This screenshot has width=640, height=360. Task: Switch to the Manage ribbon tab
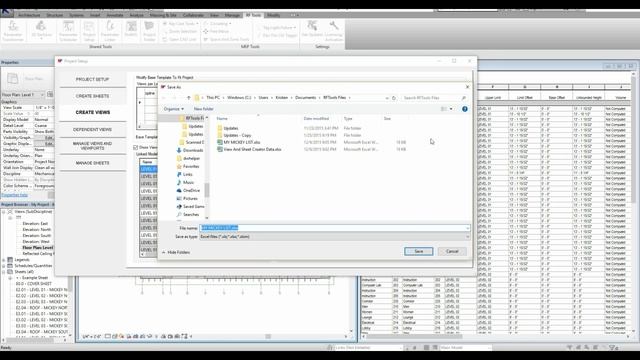[x=232, y=15]
